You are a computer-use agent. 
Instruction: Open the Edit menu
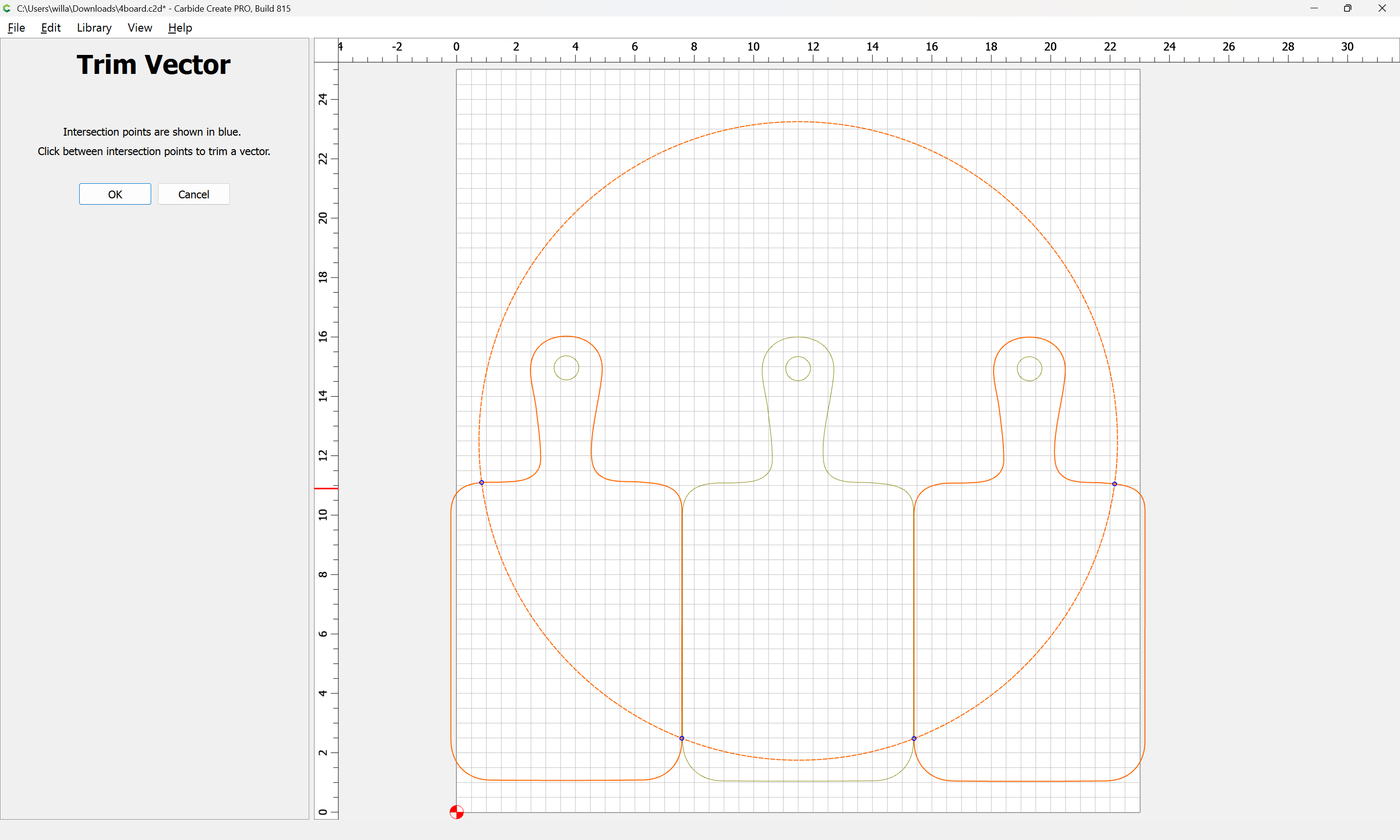(x=51, y=28)
